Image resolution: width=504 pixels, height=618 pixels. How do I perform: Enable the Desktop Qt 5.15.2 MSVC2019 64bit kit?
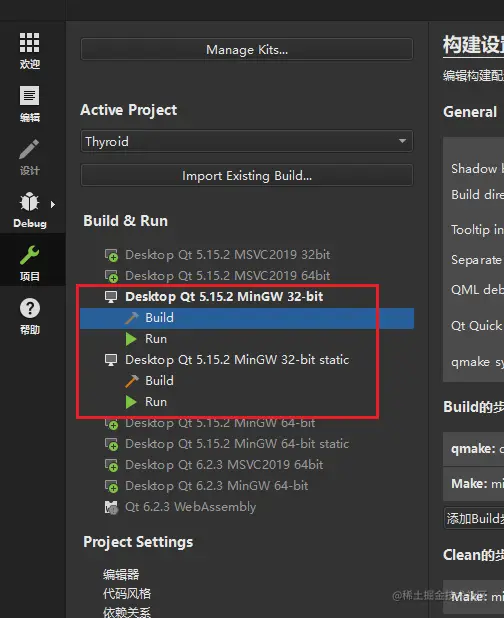tap(217, 275)
